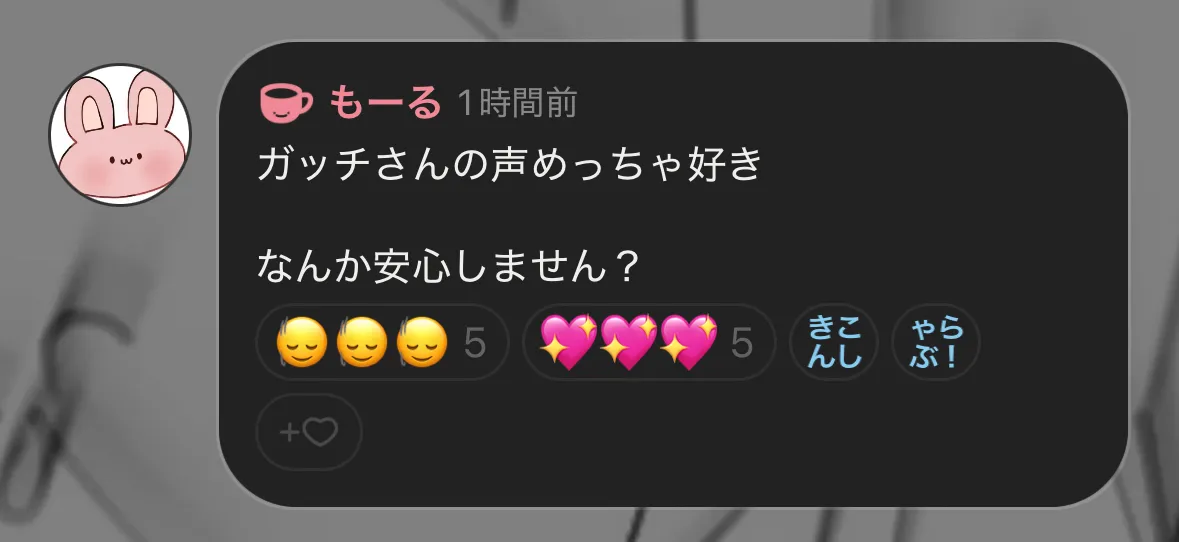
Task: Click the 1時間前 timestamp
Action: 517,103
